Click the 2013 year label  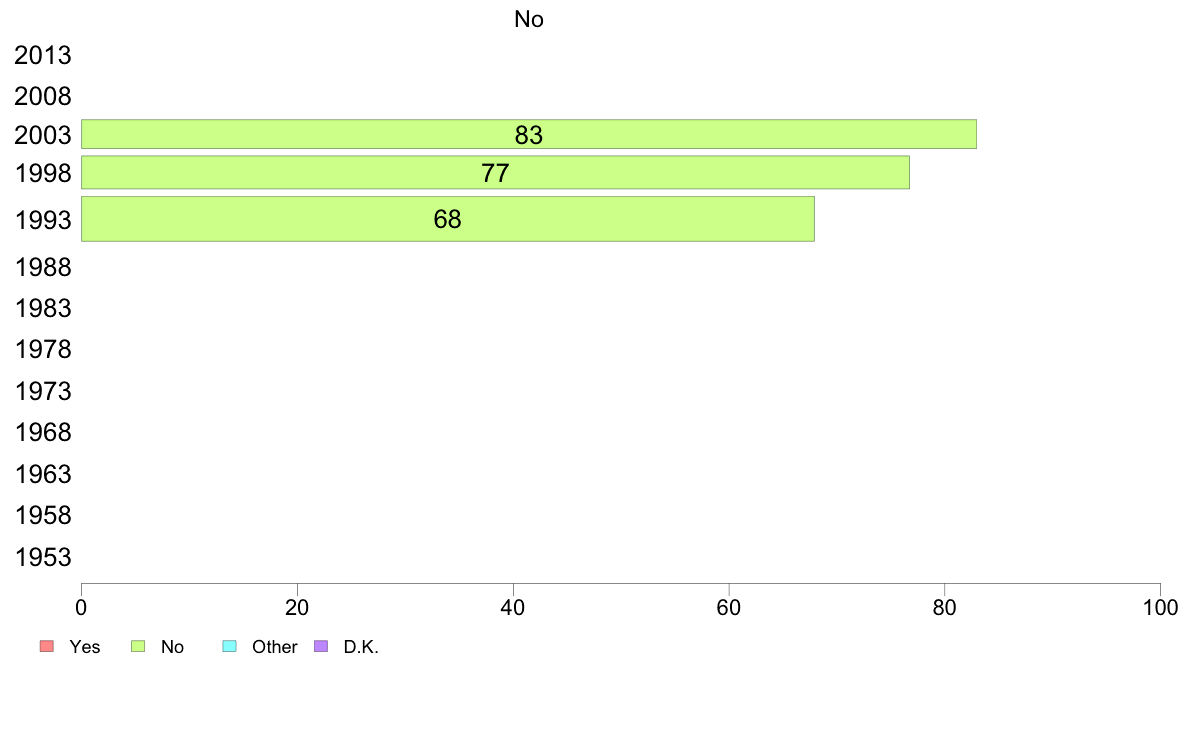[x=43, y=55]
